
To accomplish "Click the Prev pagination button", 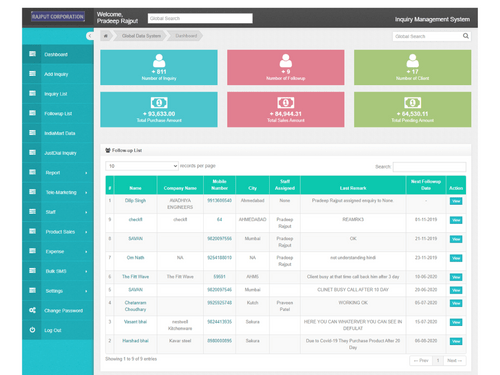I will click(421, 360).
